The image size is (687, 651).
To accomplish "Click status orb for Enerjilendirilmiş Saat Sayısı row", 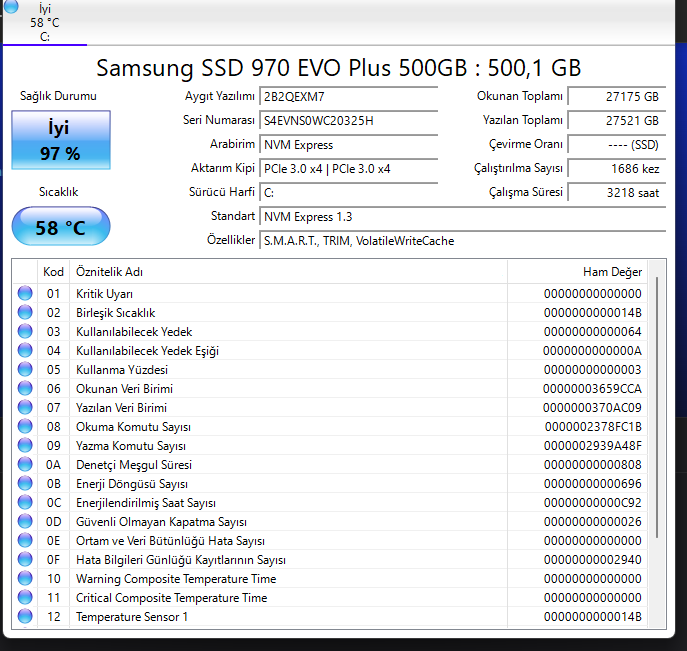I will coord(25,502).
